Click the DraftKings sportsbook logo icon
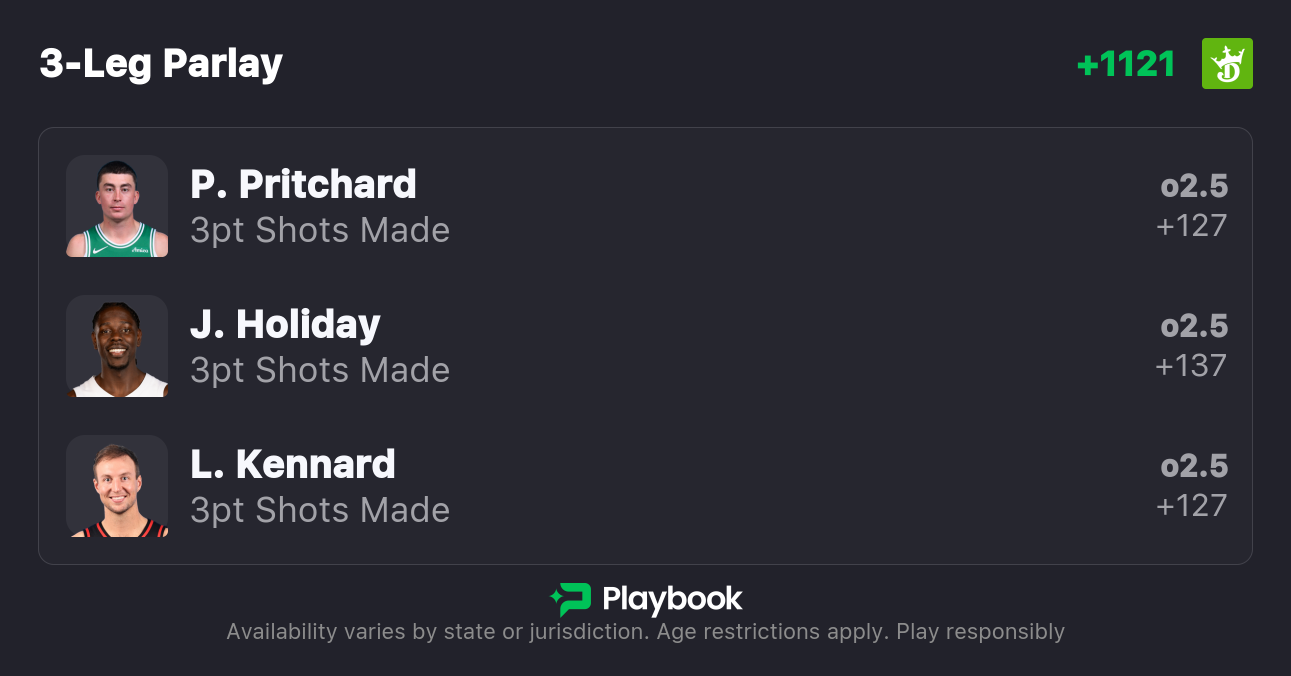1291x676 pixels. (x=1227, y=64)
